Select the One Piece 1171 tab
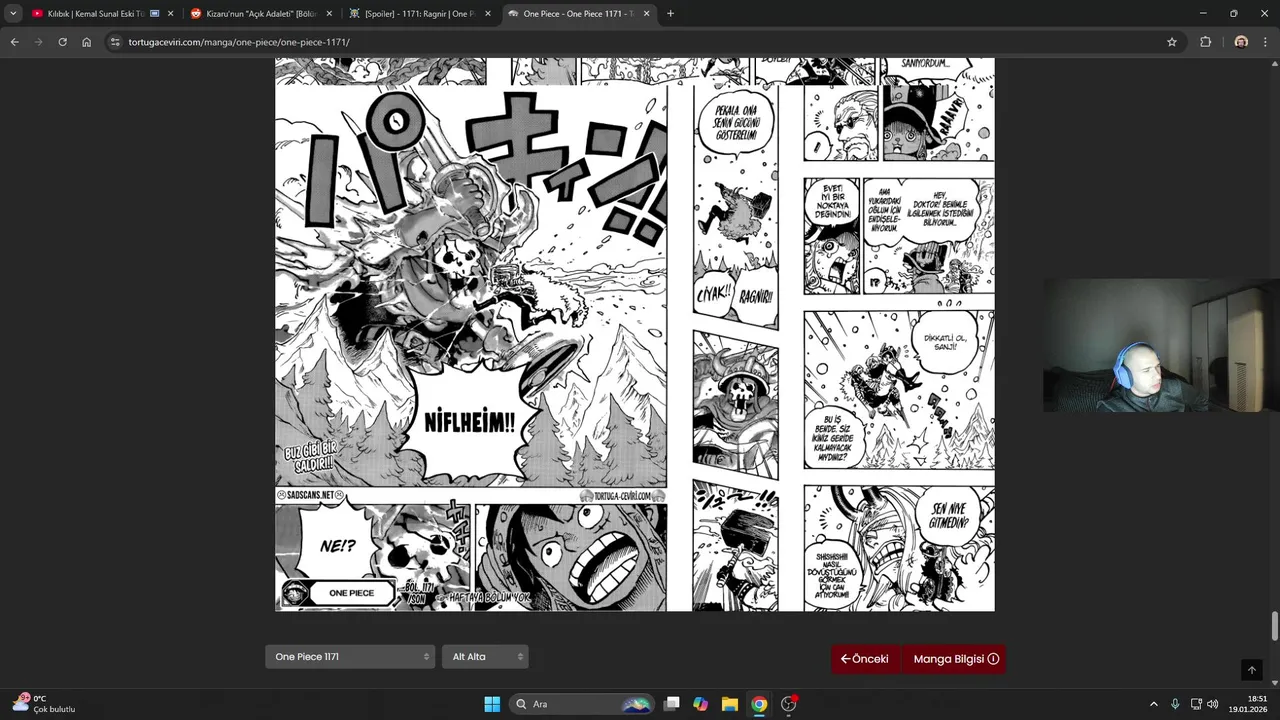 tap(578, 13)
